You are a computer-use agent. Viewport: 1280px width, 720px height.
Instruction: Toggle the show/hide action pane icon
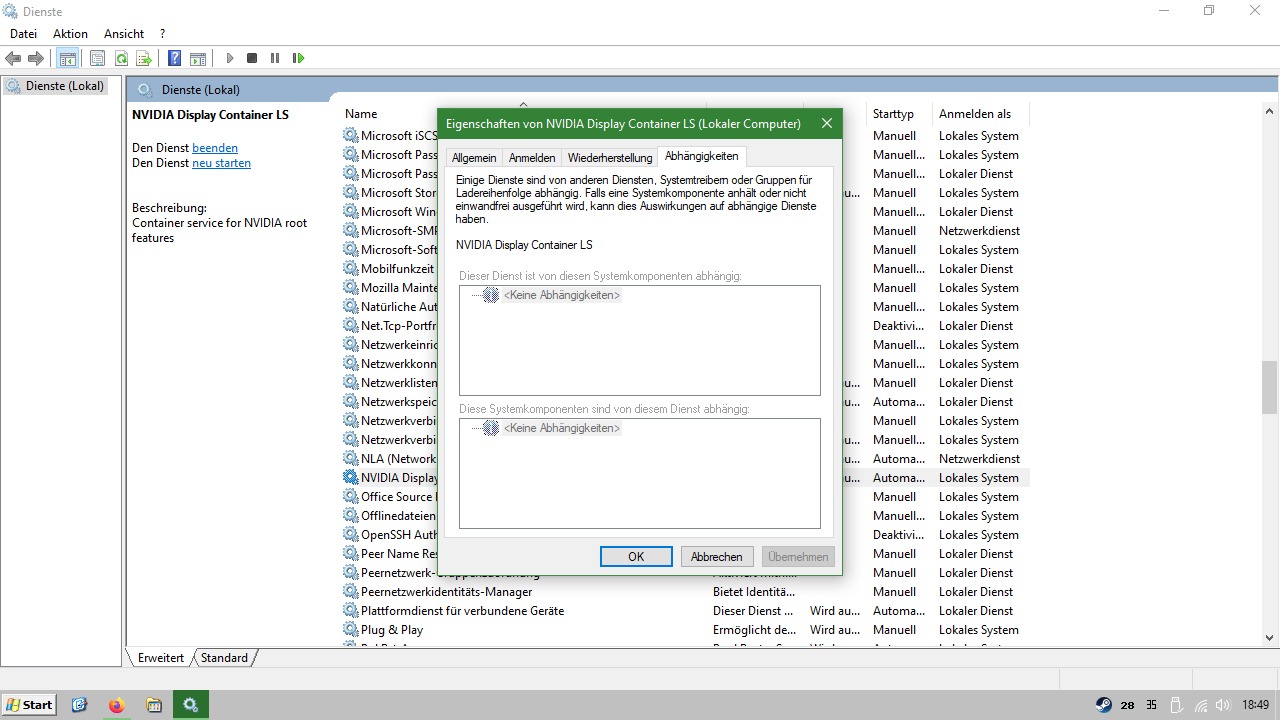point(198,59)
